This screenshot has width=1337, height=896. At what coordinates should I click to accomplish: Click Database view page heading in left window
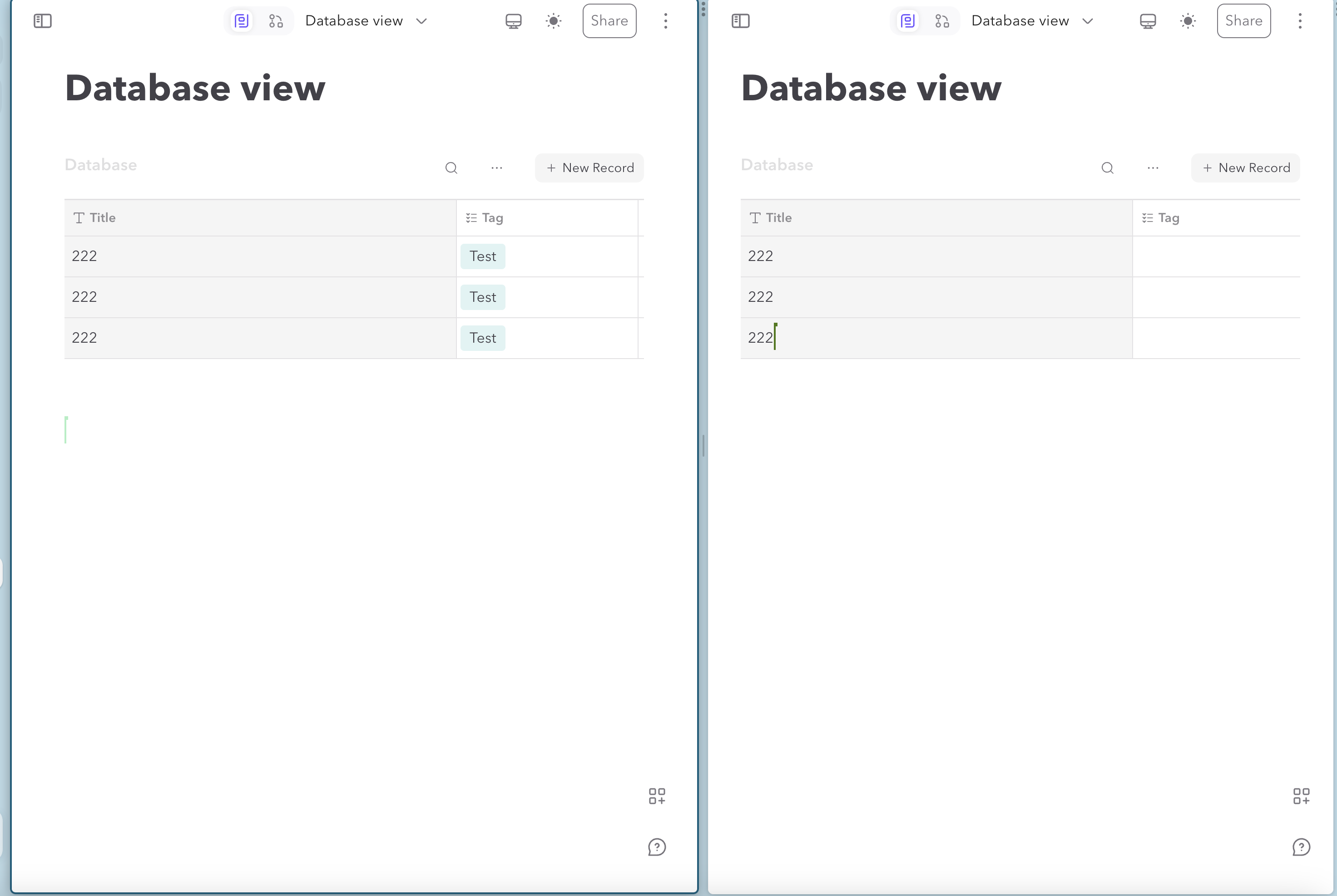(195, 88)
